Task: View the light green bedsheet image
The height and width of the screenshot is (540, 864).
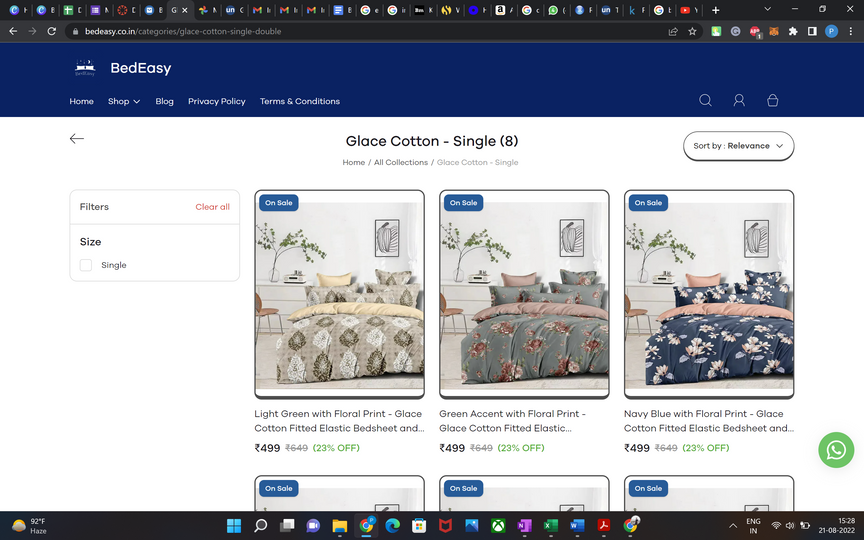Action: 339,294
